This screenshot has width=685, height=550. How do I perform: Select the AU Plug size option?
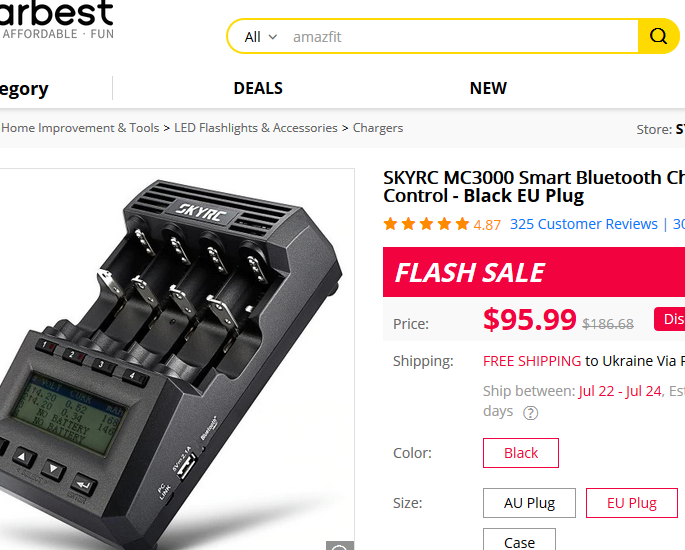(530, 503)
